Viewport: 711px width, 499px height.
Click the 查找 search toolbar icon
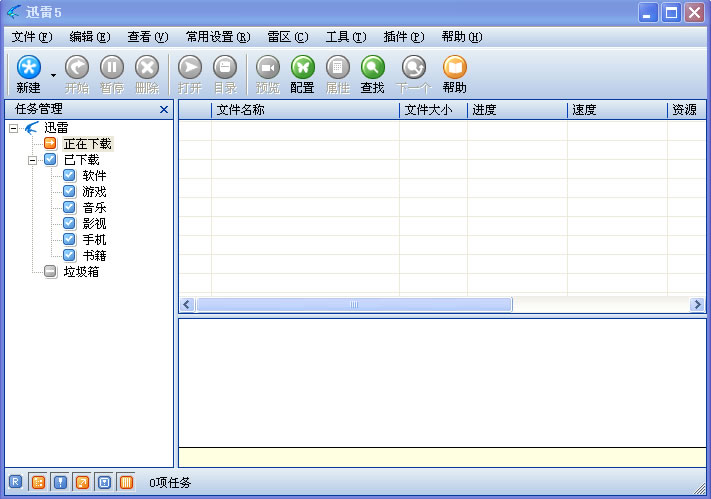point(373,68)
